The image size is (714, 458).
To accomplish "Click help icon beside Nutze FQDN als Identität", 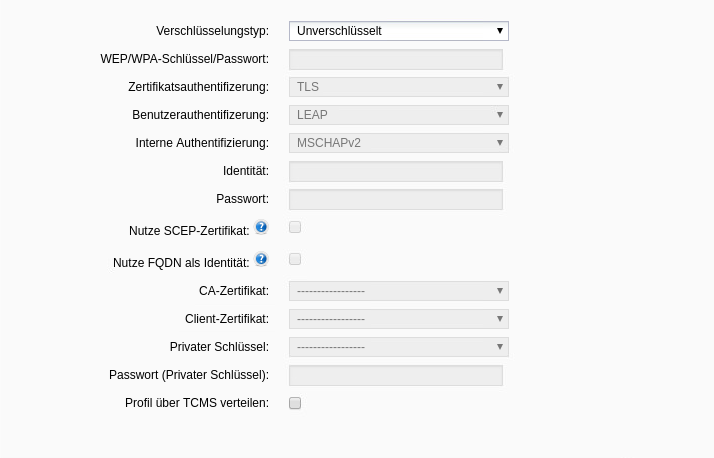I will (x=261, y=259).
